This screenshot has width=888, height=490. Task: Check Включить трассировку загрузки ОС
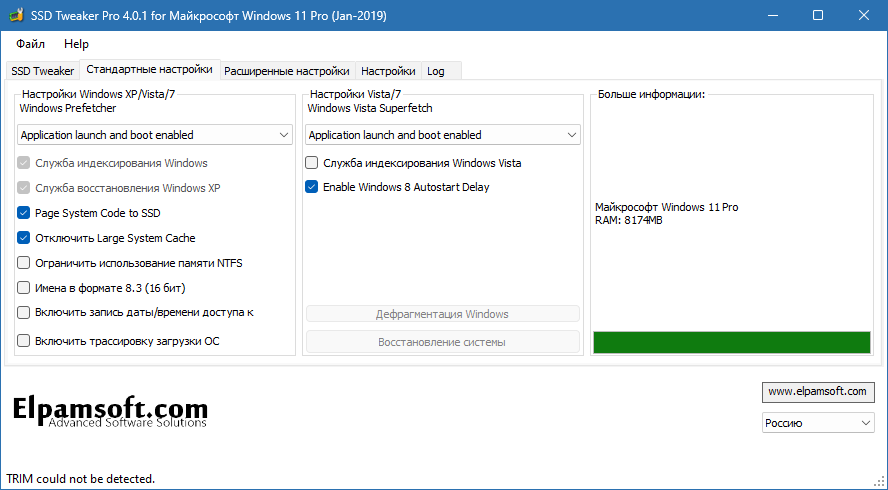click(x=23, y=341)
